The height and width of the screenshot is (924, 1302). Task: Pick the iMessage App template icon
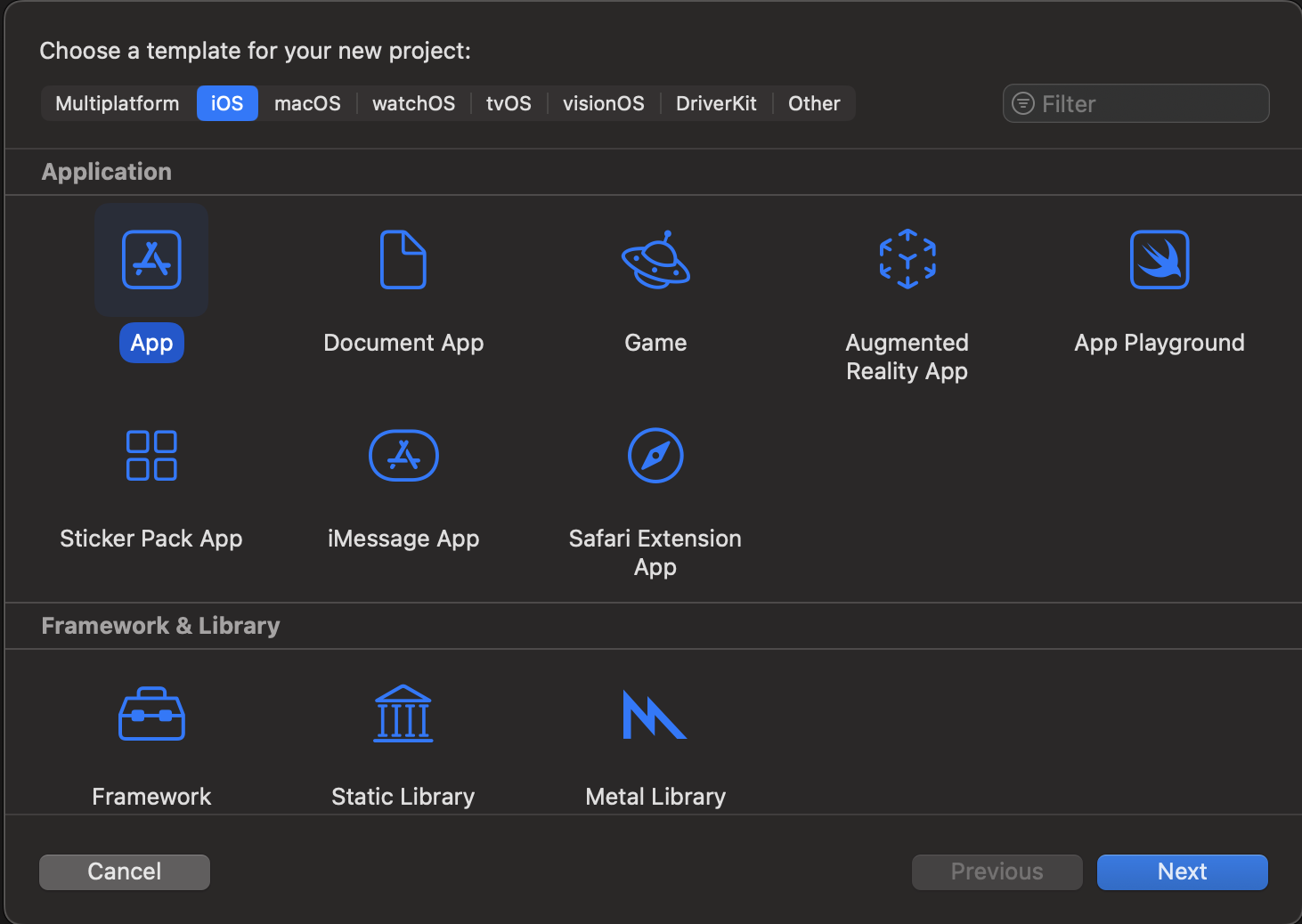(403, 456)
